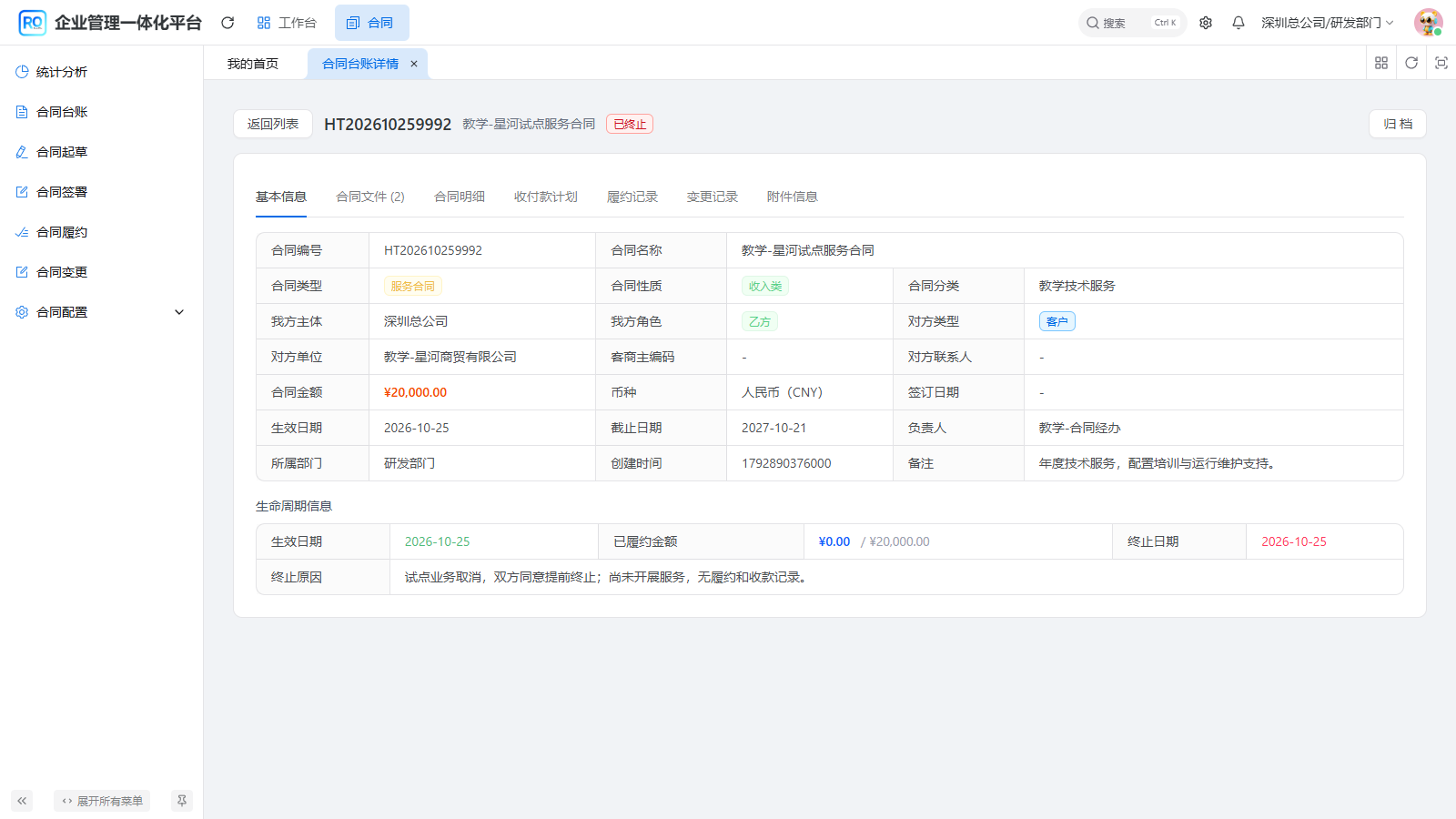
Task: Select the 合同台账详情 tab
Action: point(360,64)
